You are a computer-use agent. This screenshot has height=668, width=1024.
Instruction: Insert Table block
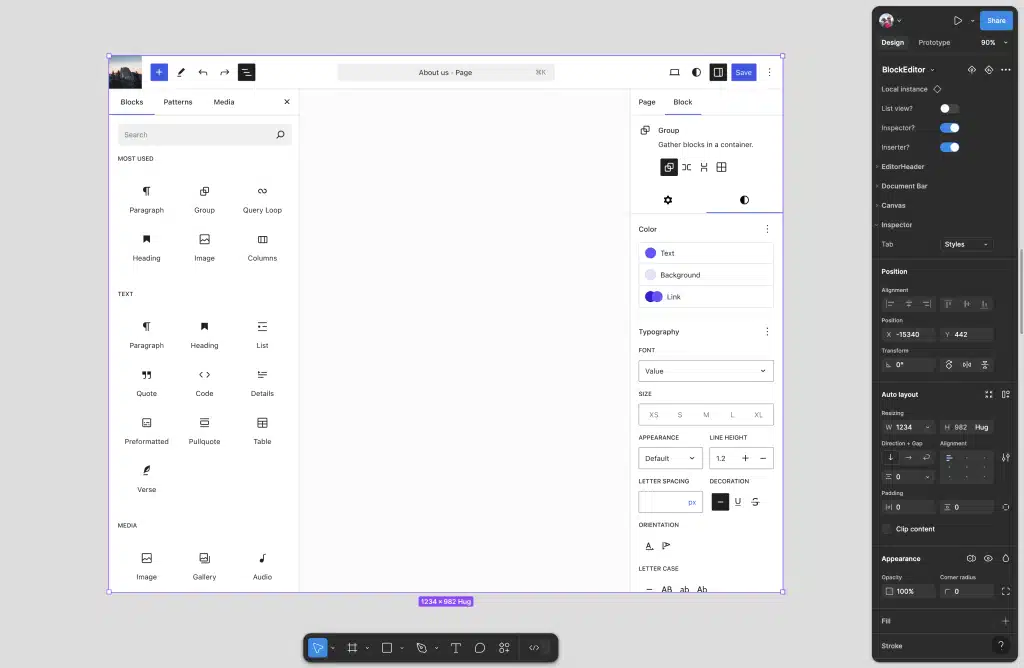pyautogui.click(x=262, y=432)
